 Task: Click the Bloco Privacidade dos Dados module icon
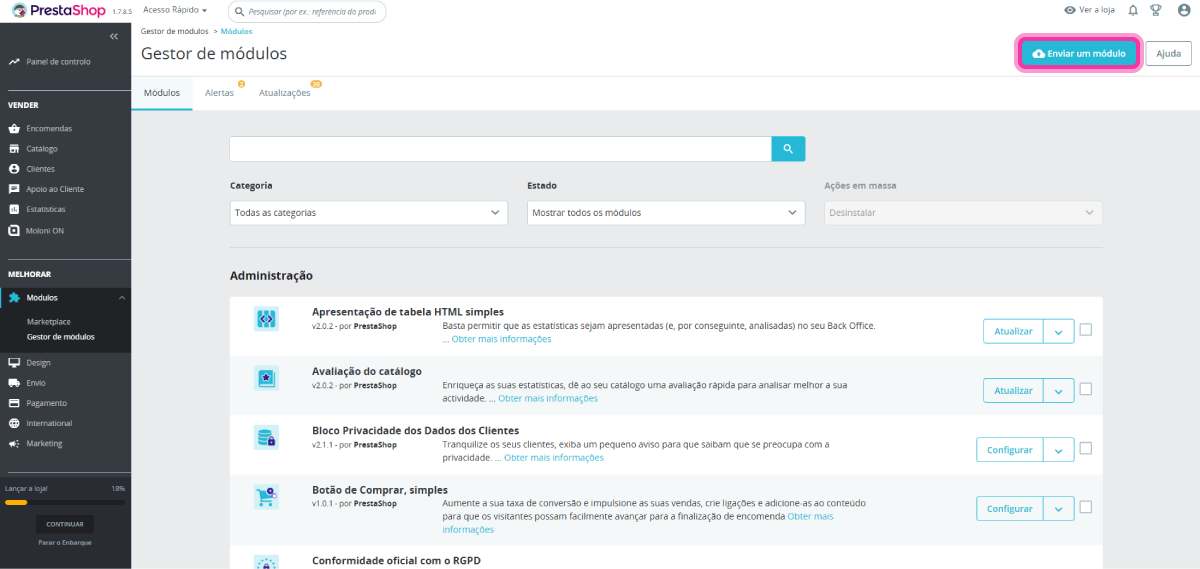click(266, 437)
